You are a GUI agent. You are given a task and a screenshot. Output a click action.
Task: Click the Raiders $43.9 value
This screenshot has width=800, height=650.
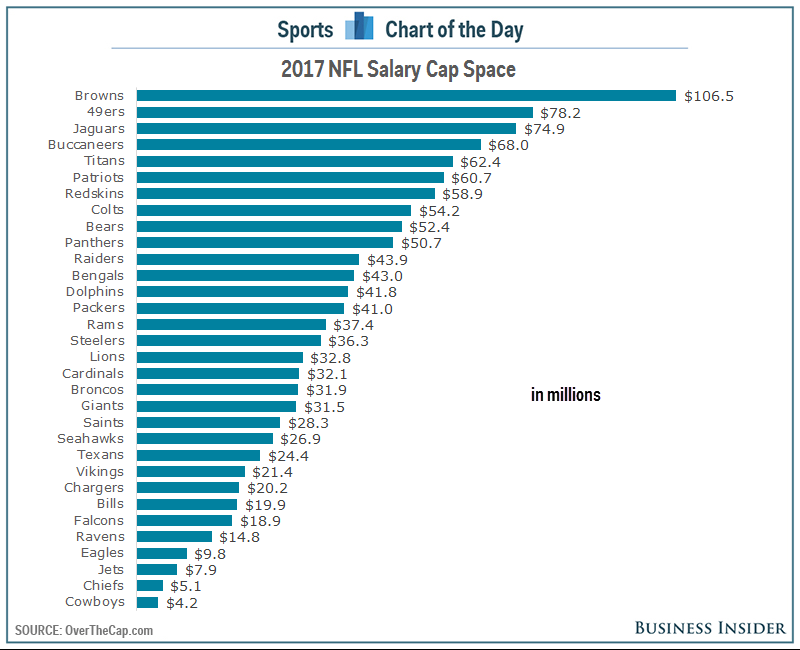[x=387, y=260]
